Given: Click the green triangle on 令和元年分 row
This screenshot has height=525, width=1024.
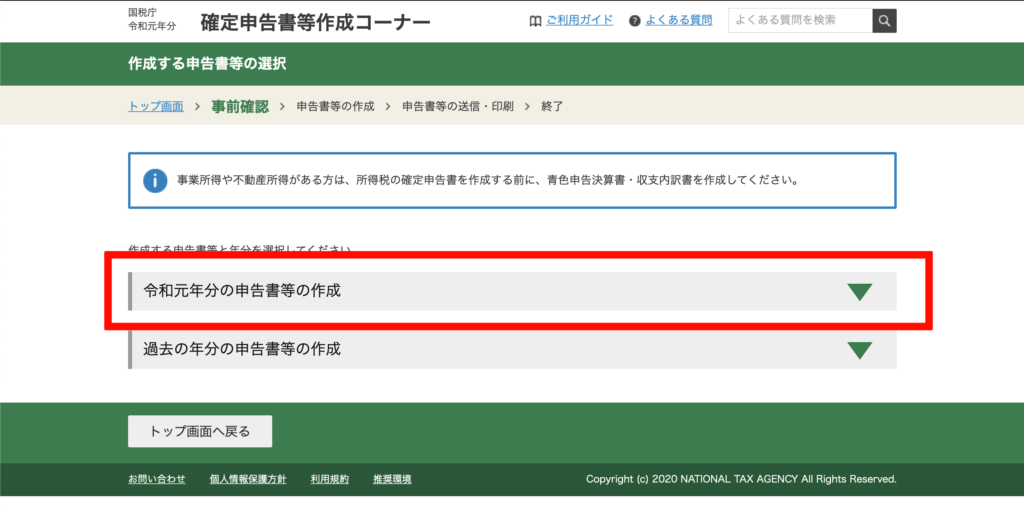Looking at the screenshot, I should pyautogui.click(x=859, y=292).
